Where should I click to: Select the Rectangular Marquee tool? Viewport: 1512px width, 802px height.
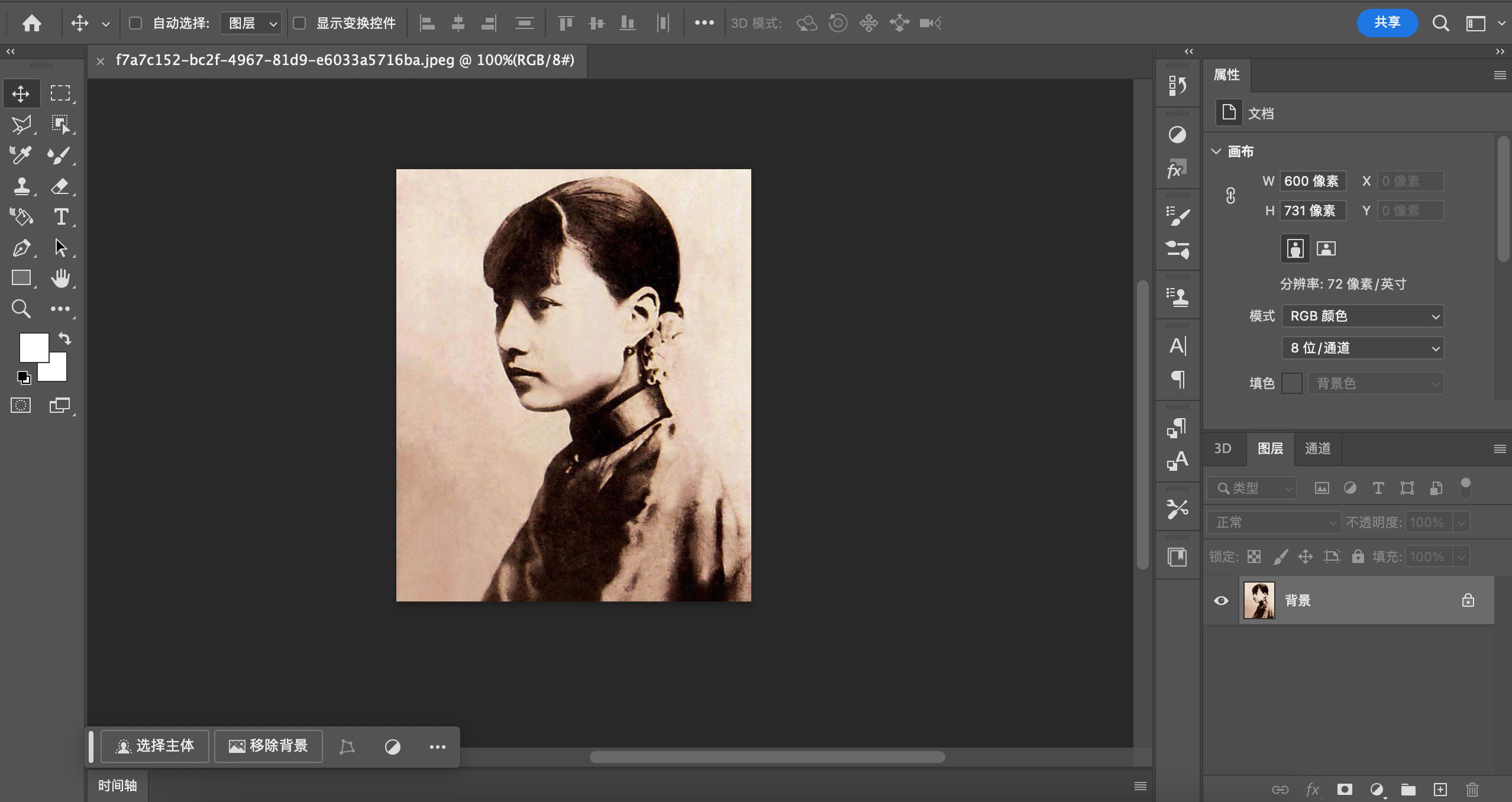(60, 93)
